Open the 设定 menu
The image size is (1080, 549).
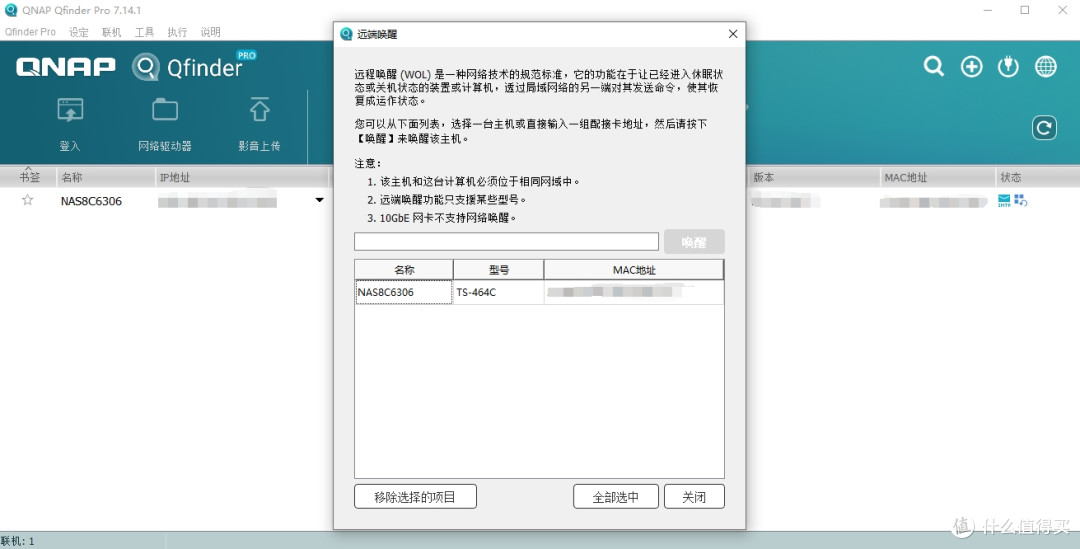click(x=79, y=32)
